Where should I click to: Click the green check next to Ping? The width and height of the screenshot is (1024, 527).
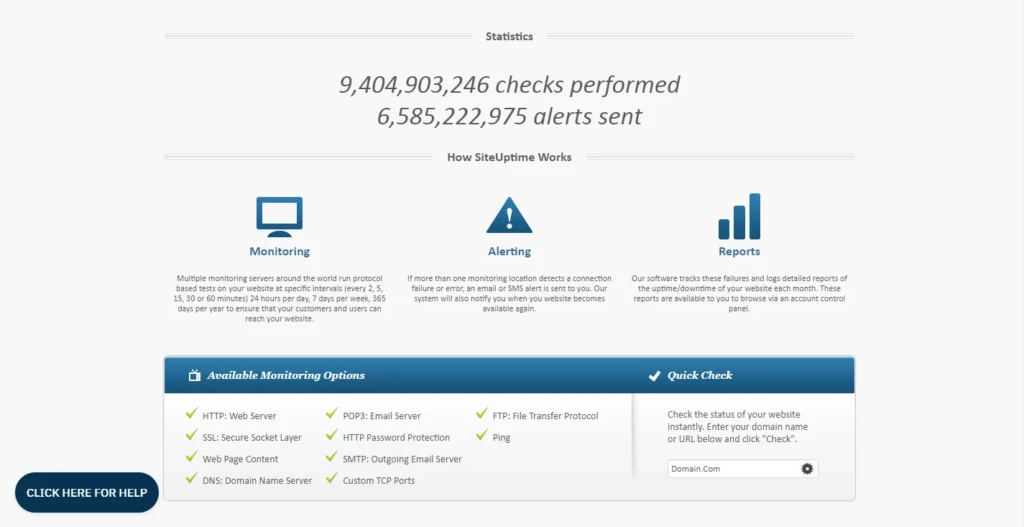(482, 435)
